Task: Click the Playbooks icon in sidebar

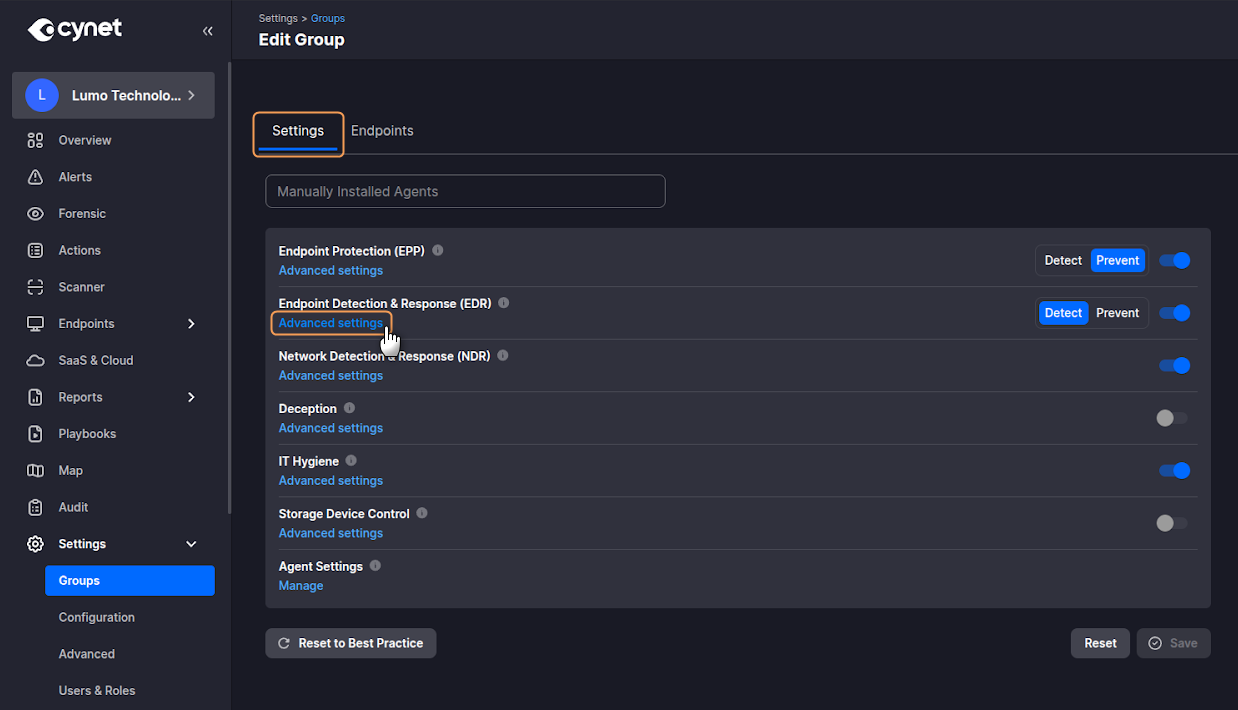Action: (36, 434)
